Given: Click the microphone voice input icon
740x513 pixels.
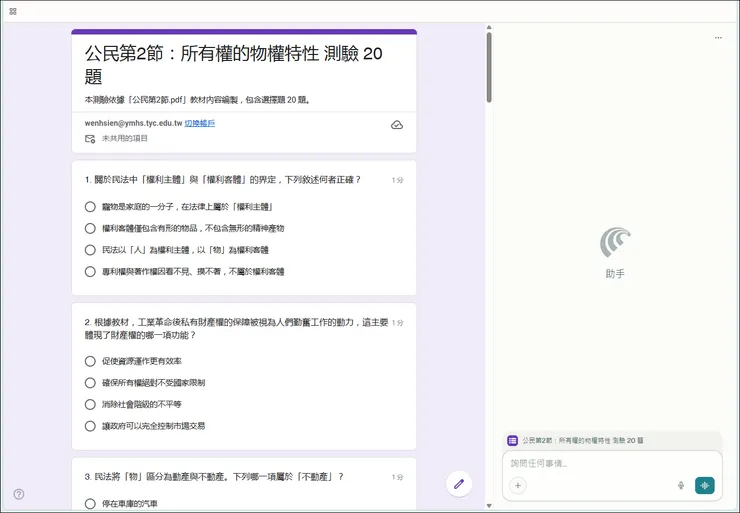Looking at the screenshot, I should (681, 485).
